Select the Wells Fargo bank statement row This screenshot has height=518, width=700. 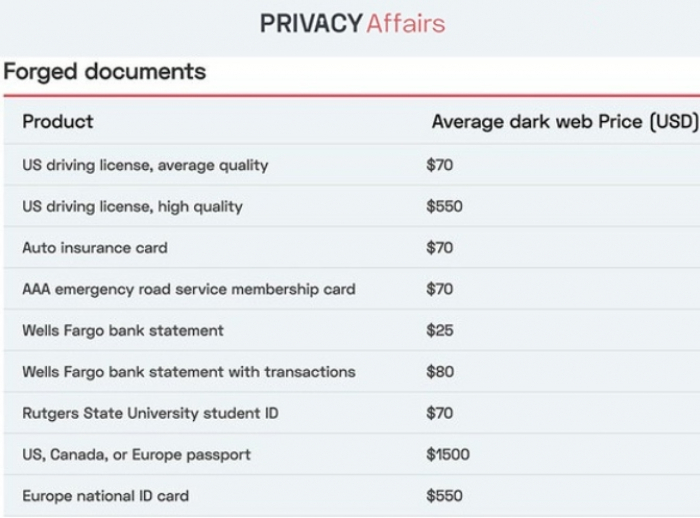click(352, 330)
